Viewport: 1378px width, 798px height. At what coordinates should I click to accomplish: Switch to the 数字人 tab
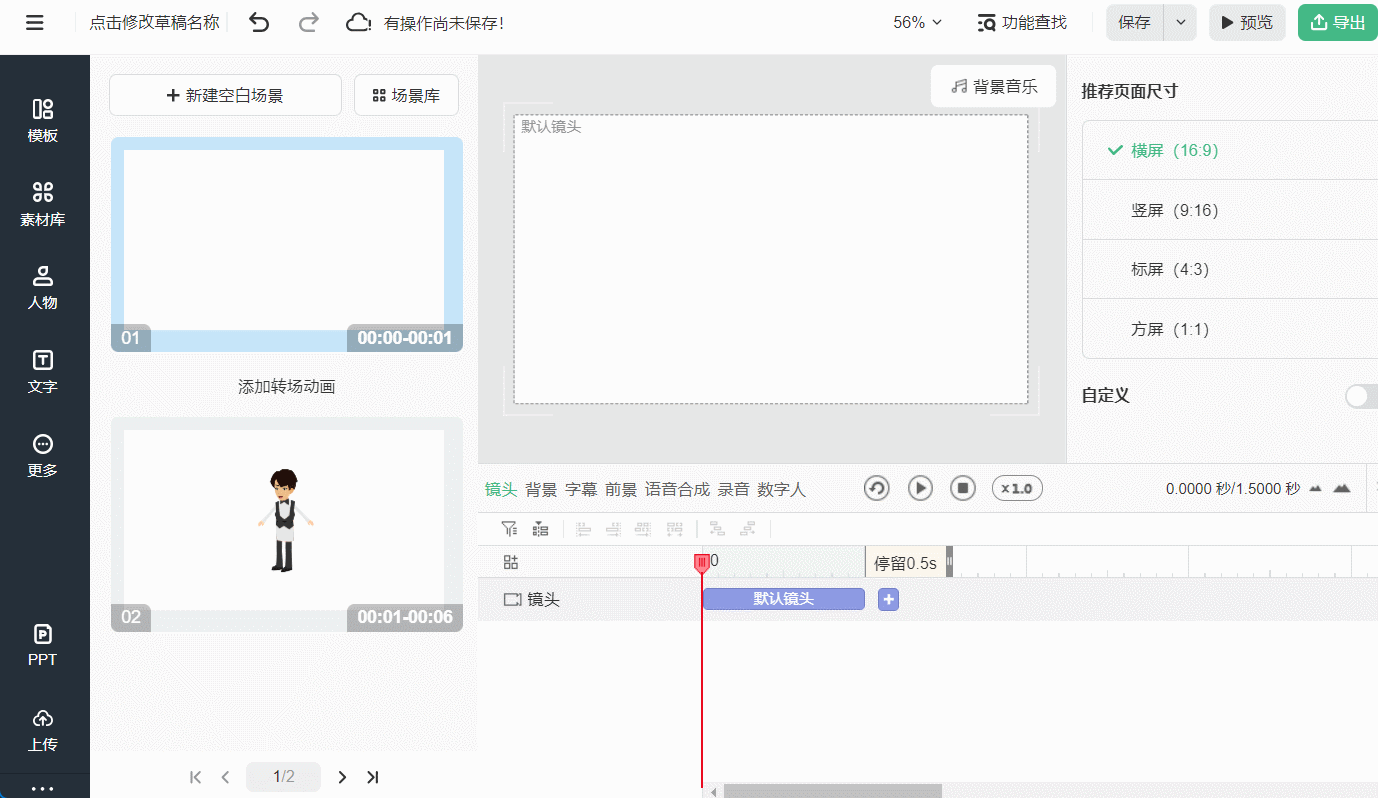click(x=781, y=489)
